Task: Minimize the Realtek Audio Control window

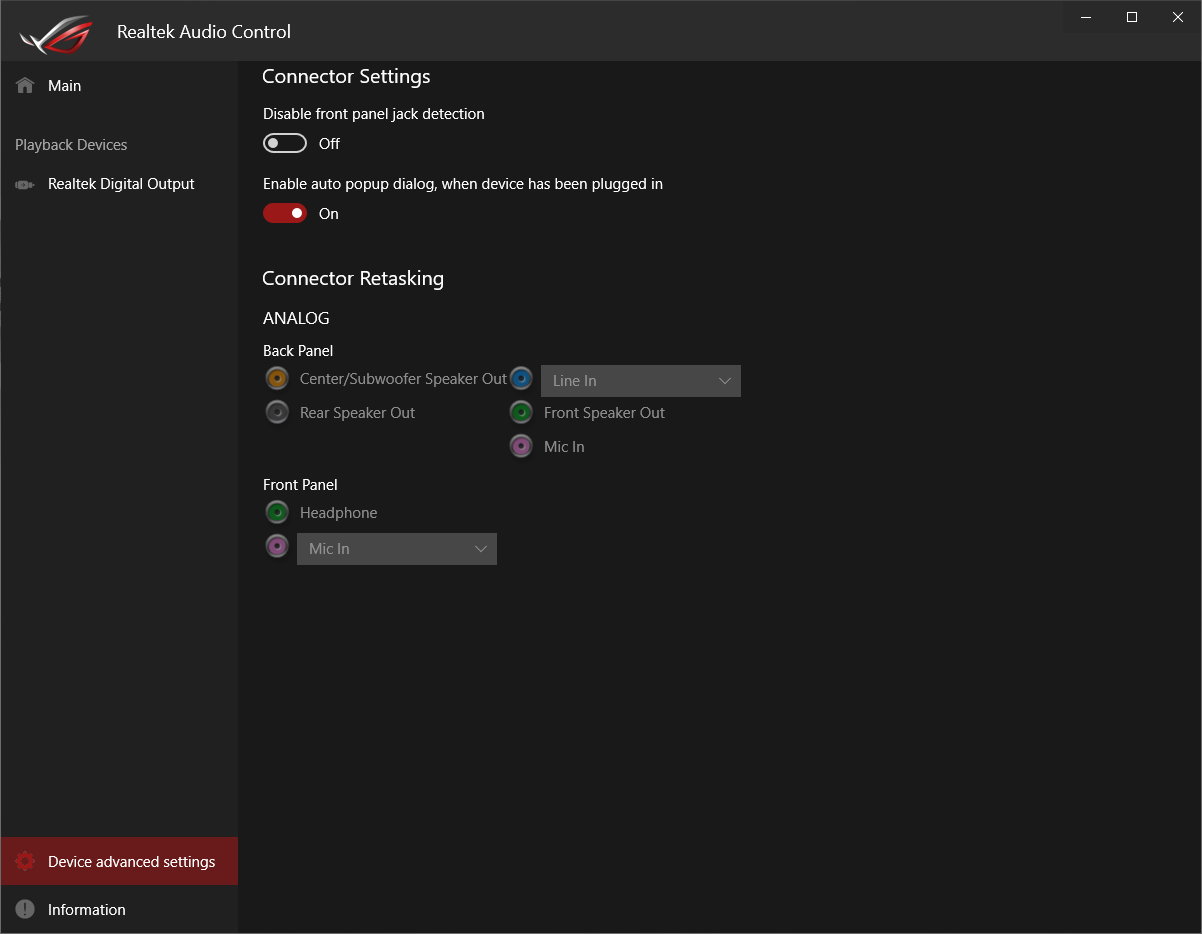Action: click(x=1086, y=17)
